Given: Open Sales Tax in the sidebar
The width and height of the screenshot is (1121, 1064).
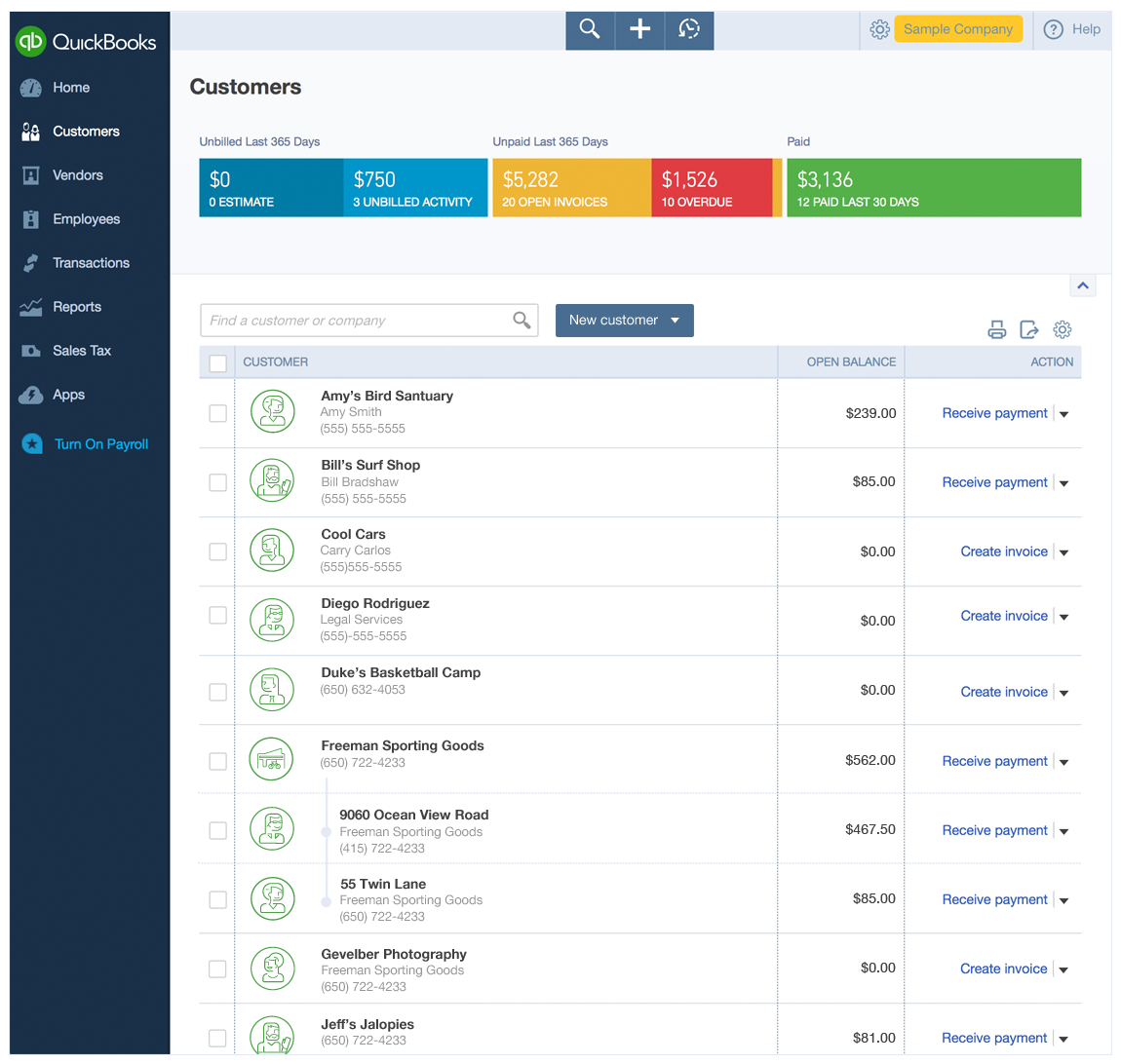Looking at the screenshot, I should coord(82,351).
